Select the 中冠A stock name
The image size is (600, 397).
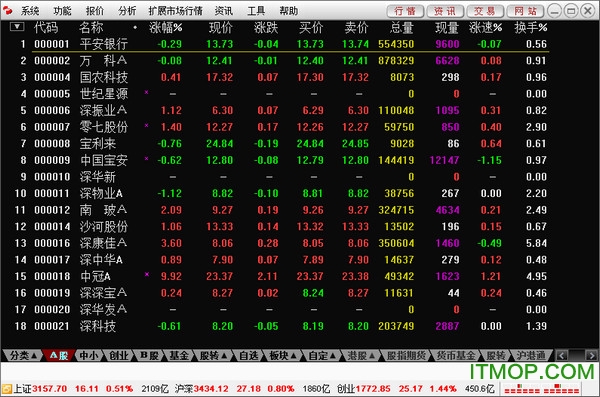95,276
